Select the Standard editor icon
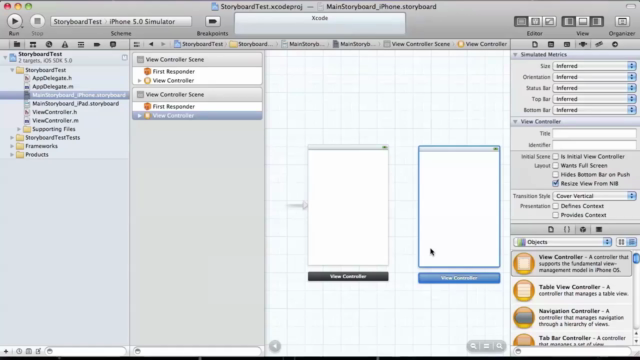 (x=521, y=21)
